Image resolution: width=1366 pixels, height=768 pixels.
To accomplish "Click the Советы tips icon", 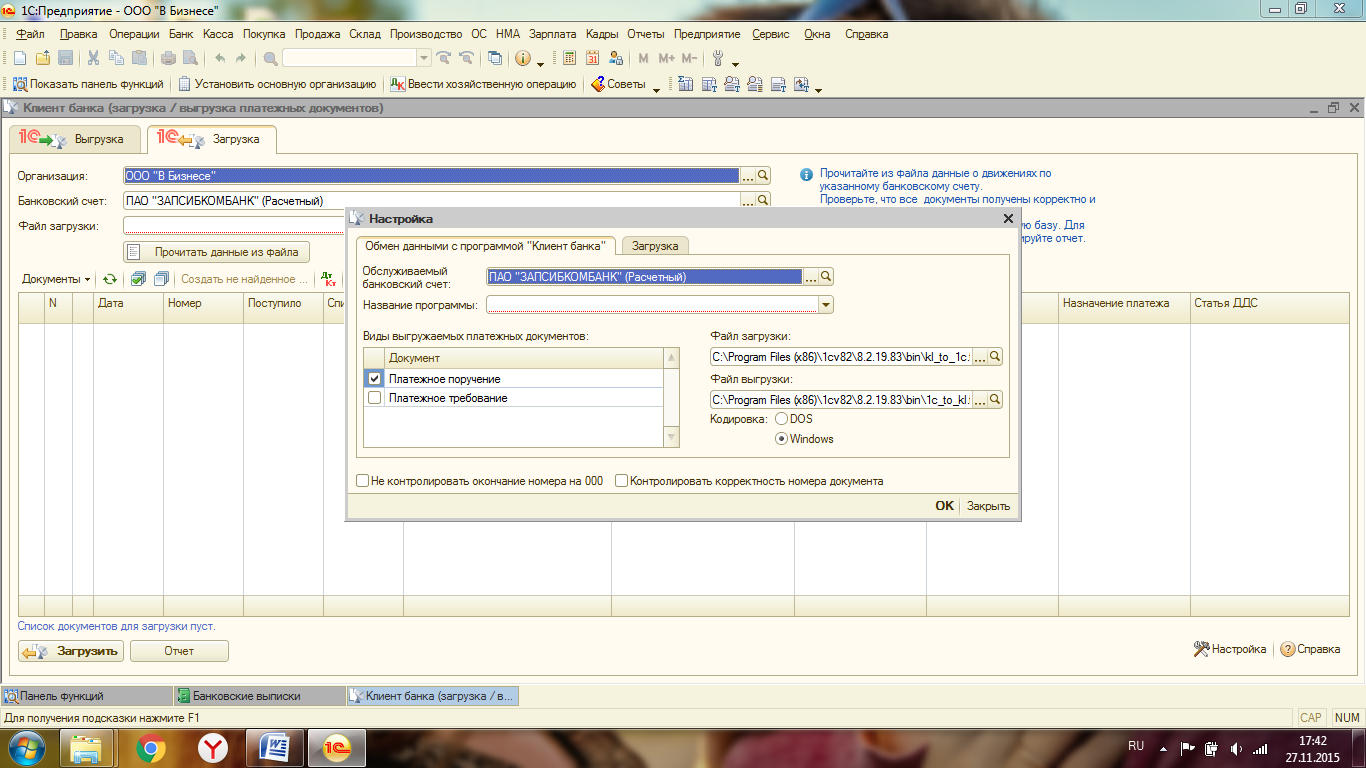I will [597, 84].
